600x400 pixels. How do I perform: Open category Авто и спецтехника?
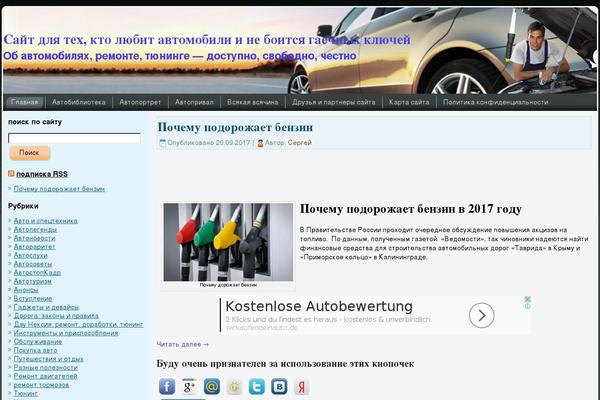(x=46, y=221)
